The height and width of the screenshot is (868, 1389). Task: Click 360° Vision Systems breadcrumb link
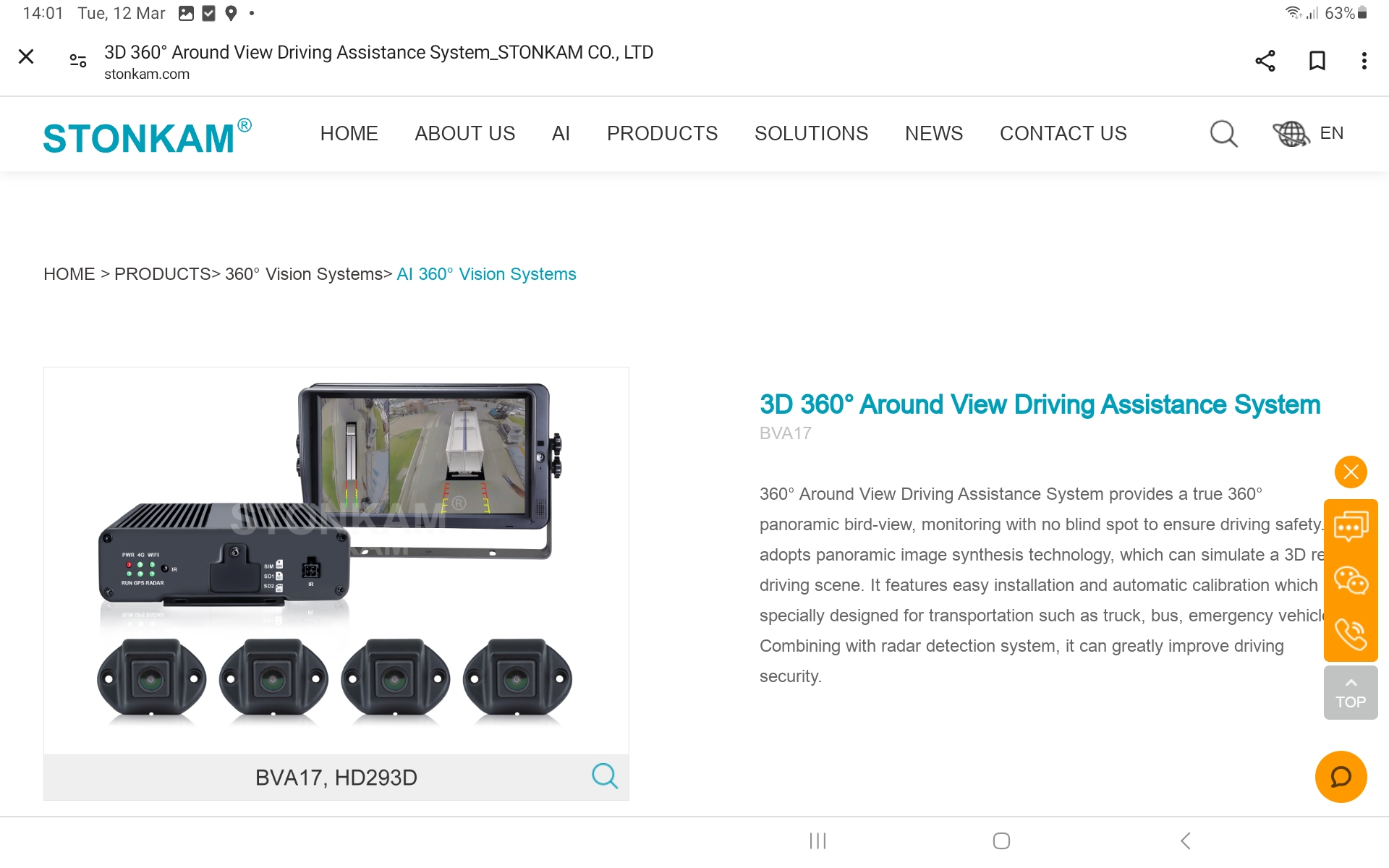point(304,274)
